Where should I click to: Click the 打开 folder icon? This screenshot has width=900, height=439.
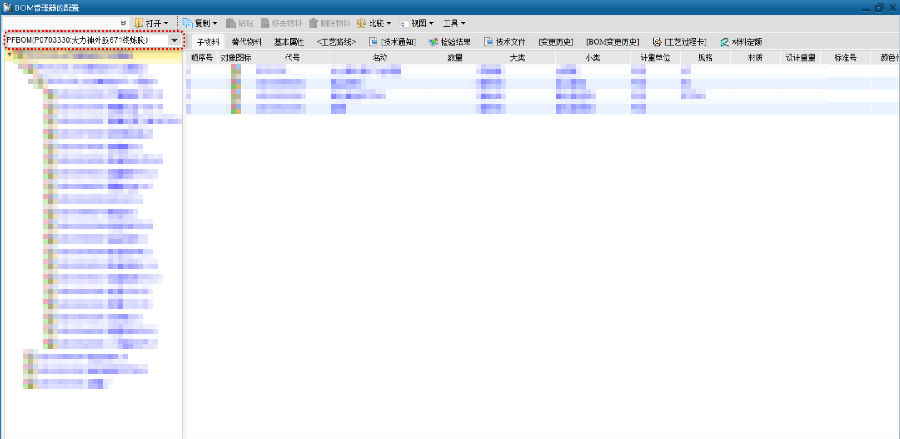tap(139, 23)
